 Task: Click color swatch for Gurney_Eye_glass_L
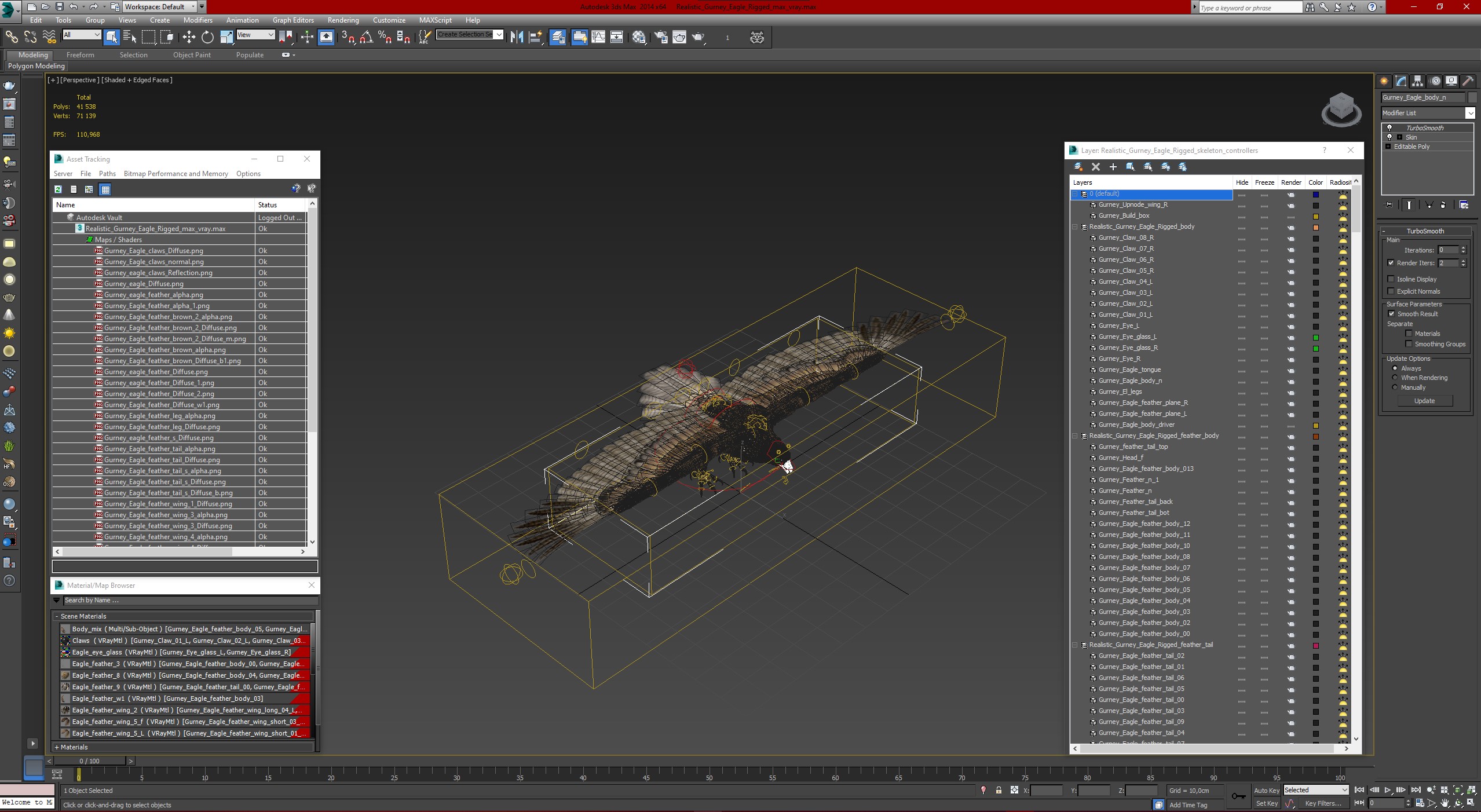pos(1315,338)
